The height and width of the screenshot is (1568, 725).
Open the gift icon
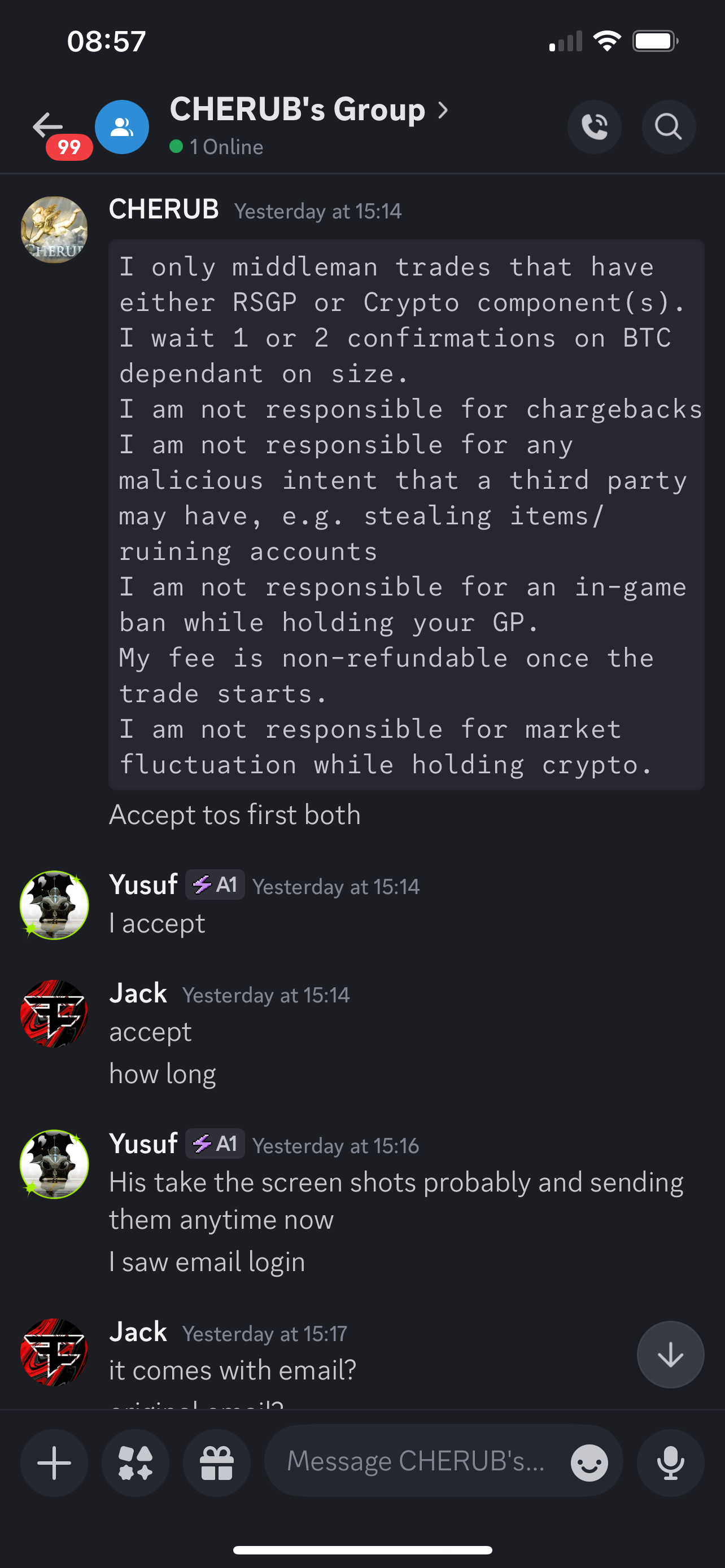click(217, 1462)
